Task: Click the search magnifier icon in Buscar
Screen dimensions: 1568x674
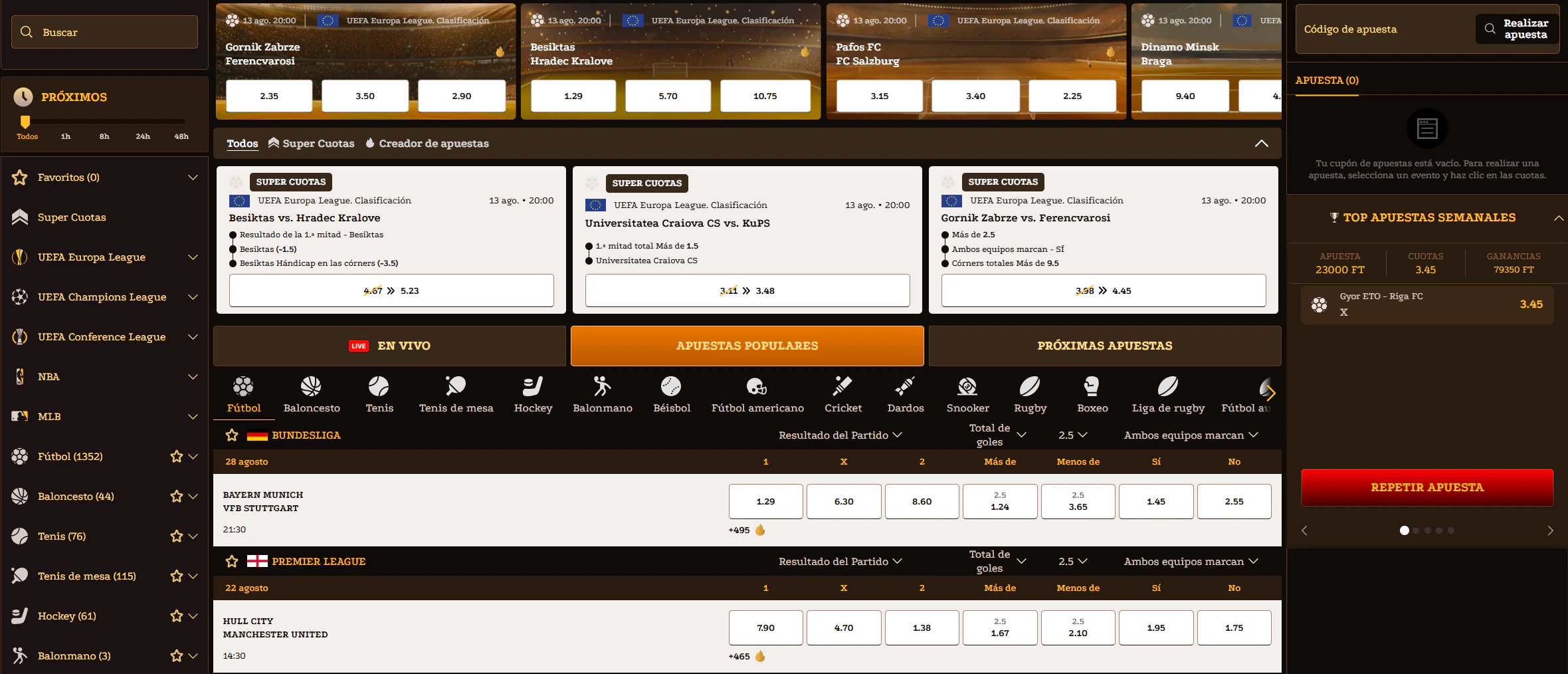Action: pos(27,32)
